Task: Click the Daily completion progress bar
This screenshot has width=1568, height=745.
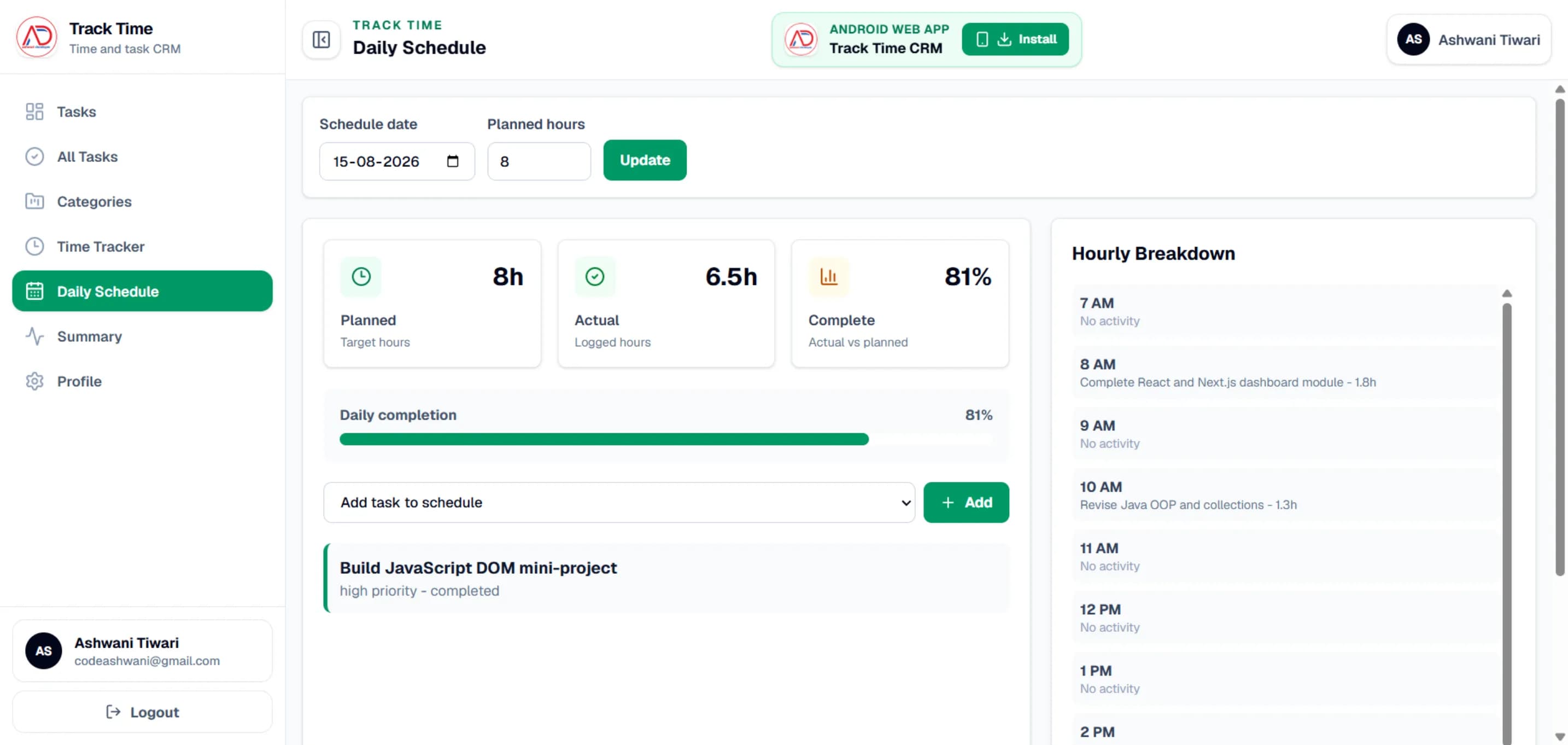Action: click(666, 440)
